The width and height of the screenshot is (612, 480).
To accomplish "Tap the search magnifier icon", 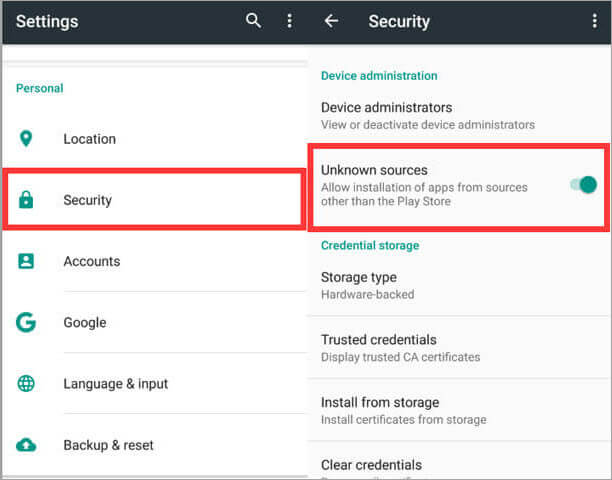I will 254,21.
